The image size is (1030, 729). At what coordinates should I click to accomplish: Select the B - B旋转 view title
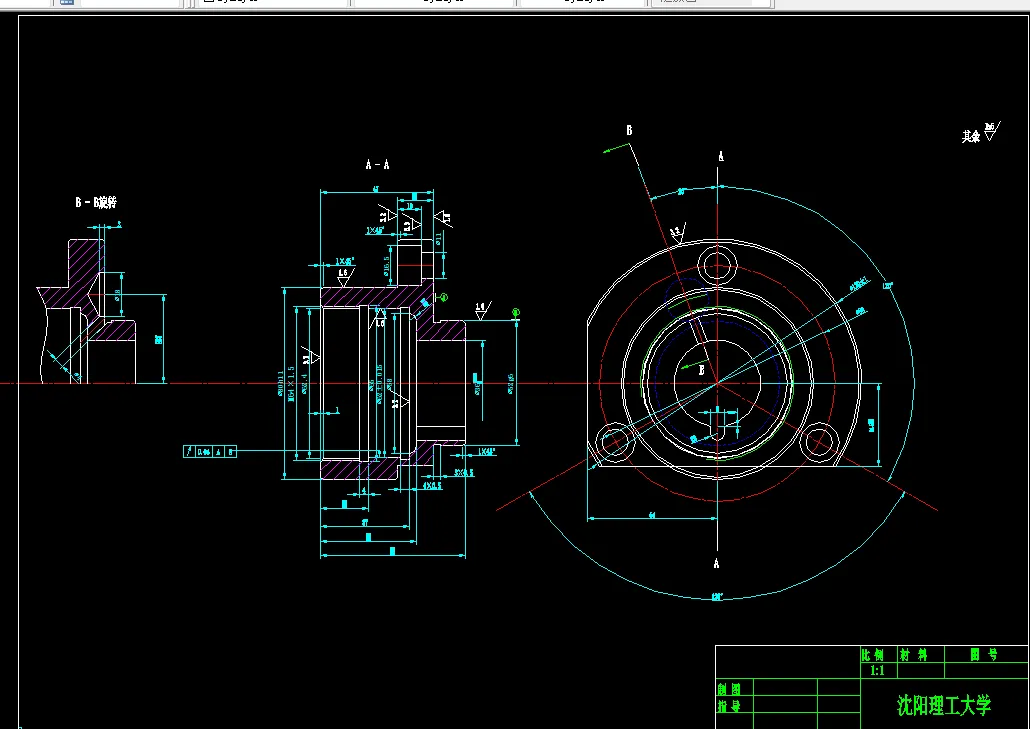click(x=96, y=202)
